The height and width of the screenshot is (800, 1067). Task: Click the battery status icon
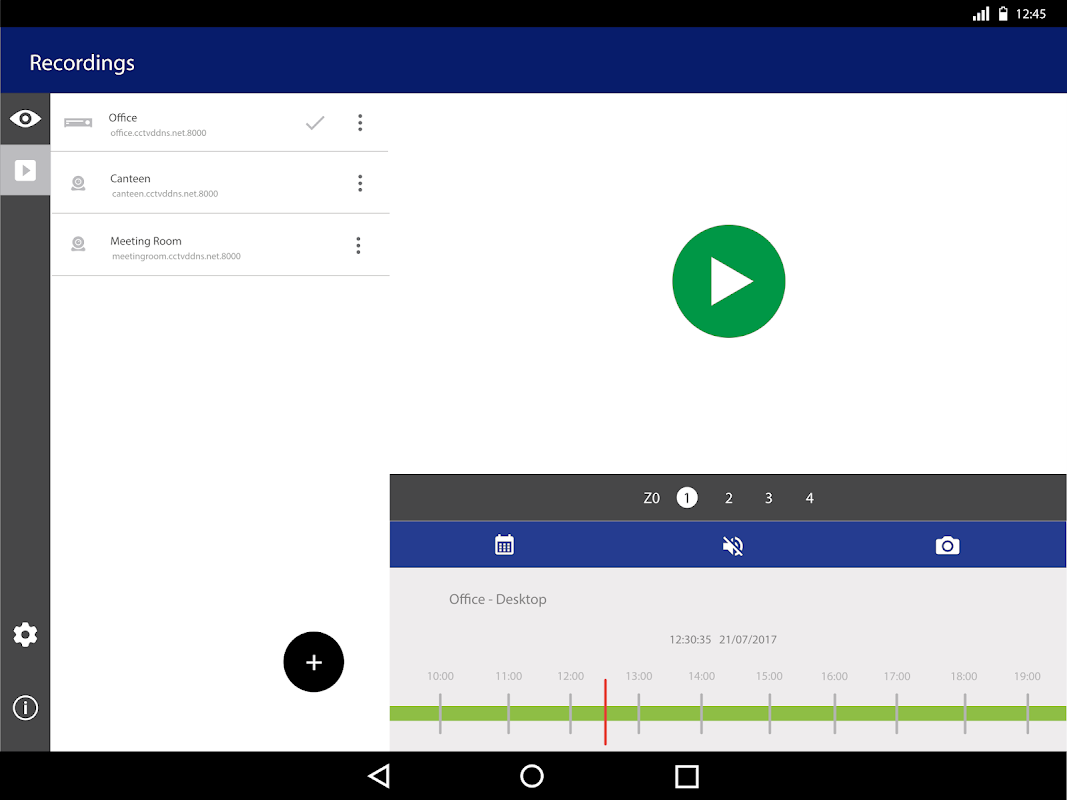(1002, 14)
